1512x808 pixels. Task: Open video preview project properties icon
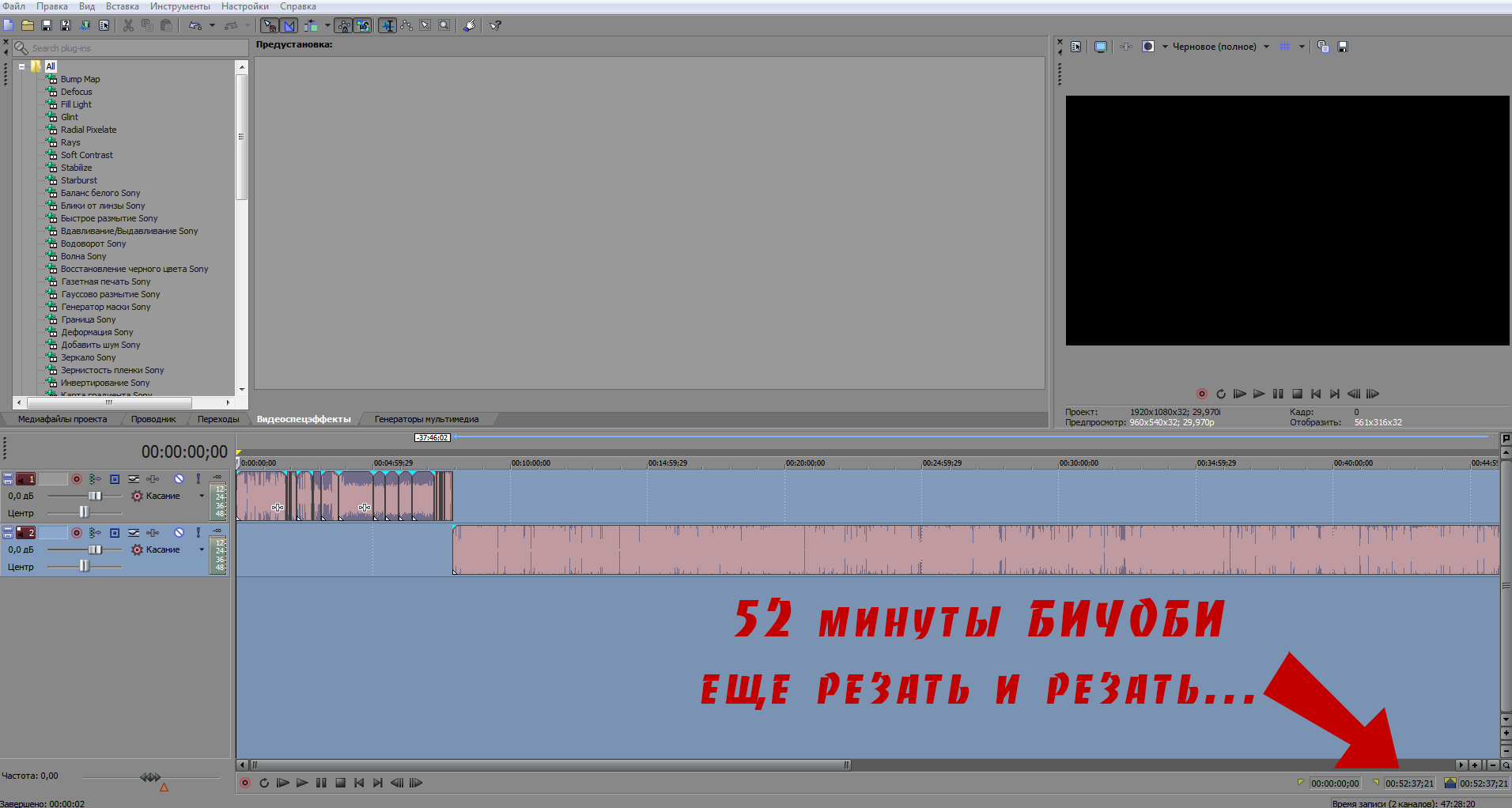1076,47
